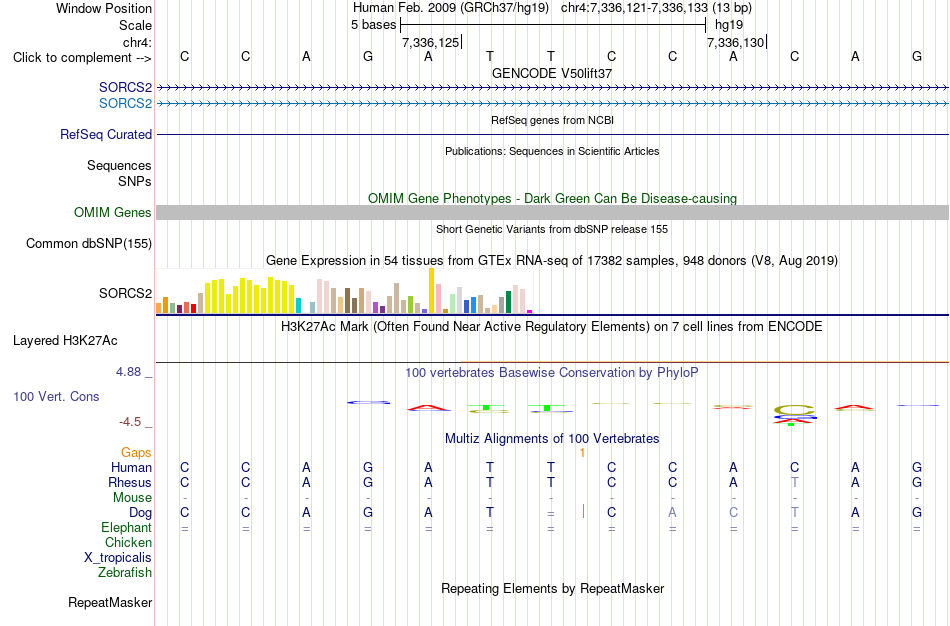The width and height of the screenshot is (950, 626).
Task: Click 'OMIM Gene Phenotypes' green track title
Action: [x=552, y=198]
